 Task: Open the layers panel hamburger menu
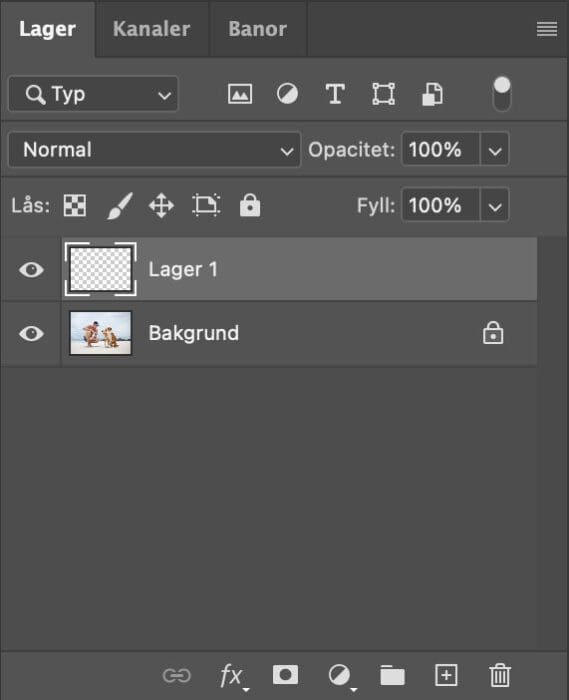(x=547, y=29)
